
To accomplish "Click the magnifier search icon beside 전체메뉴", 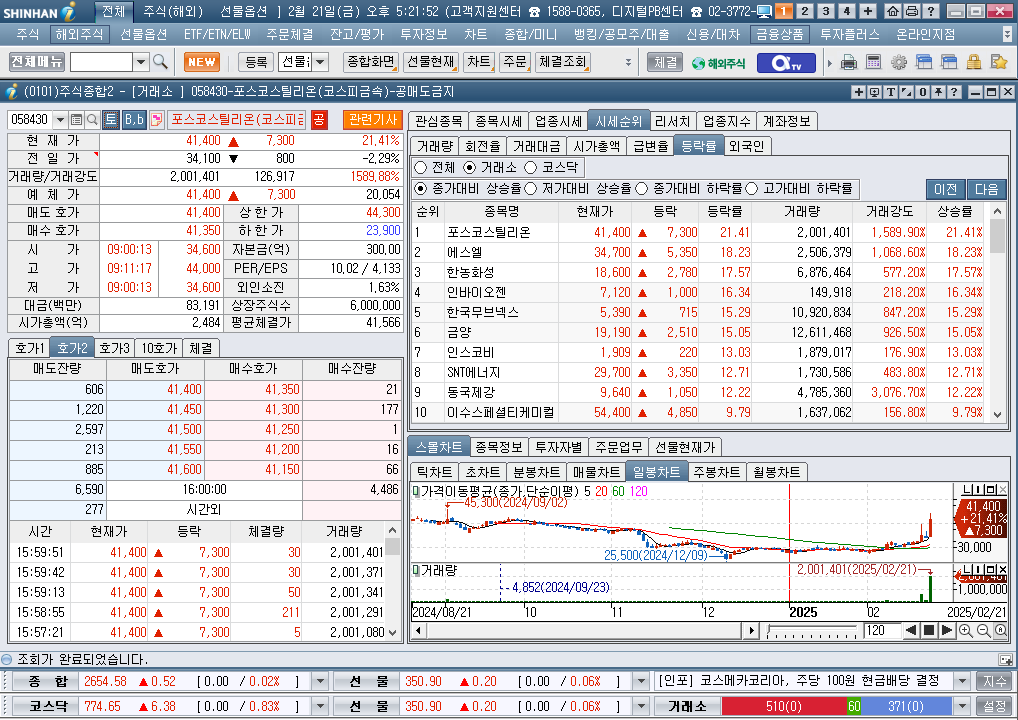I will click(x=160, y=62).
